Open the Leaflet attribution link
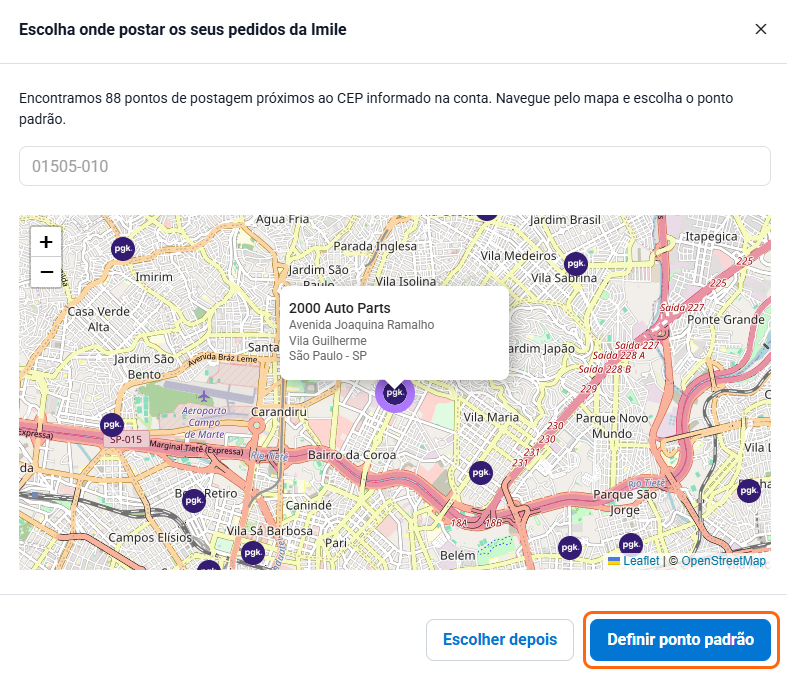Screen dimensions: 787x680 coord(640,561)
